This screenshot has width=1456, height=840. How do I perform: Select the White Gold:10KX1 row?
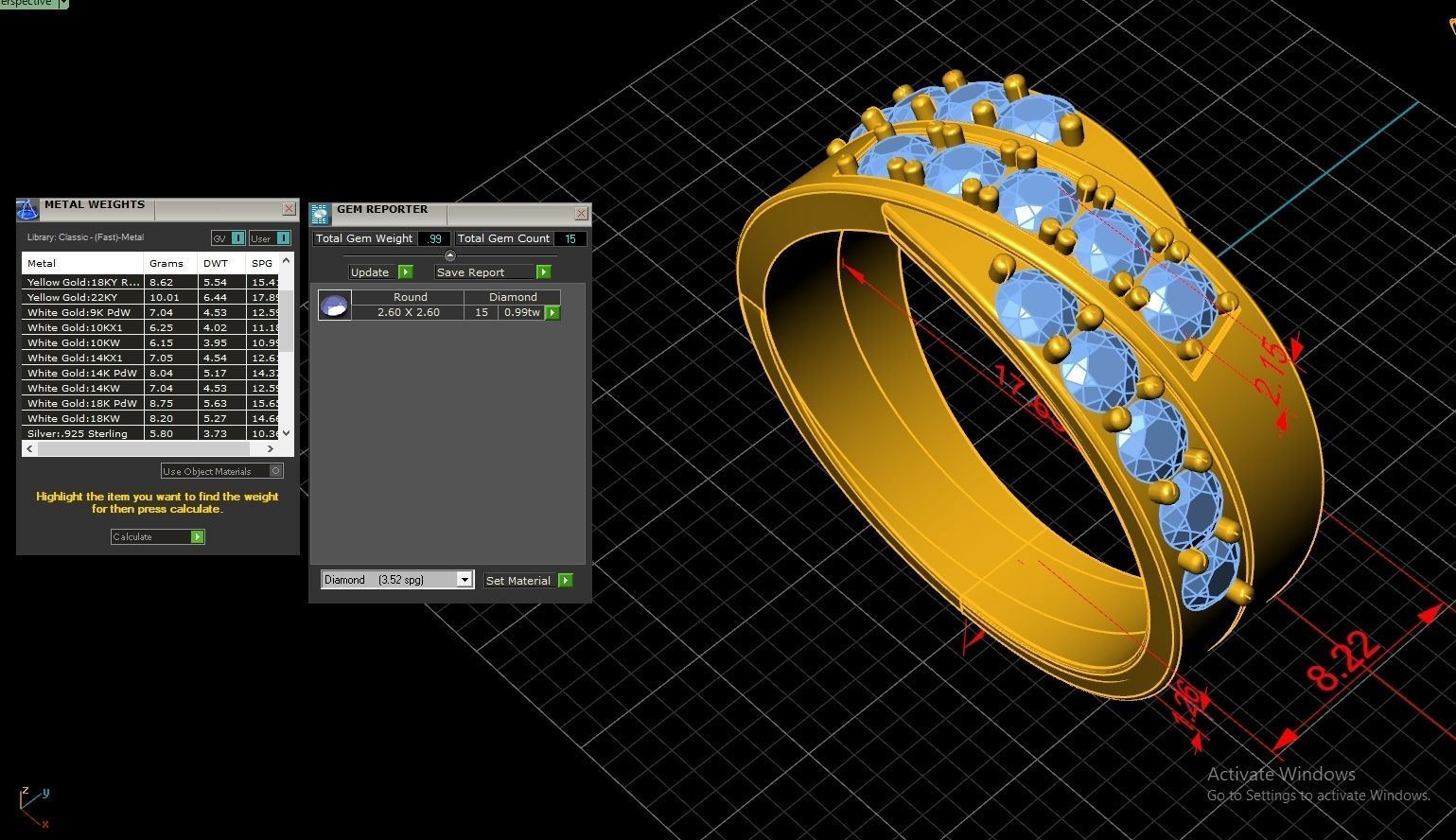click(151, 327)
